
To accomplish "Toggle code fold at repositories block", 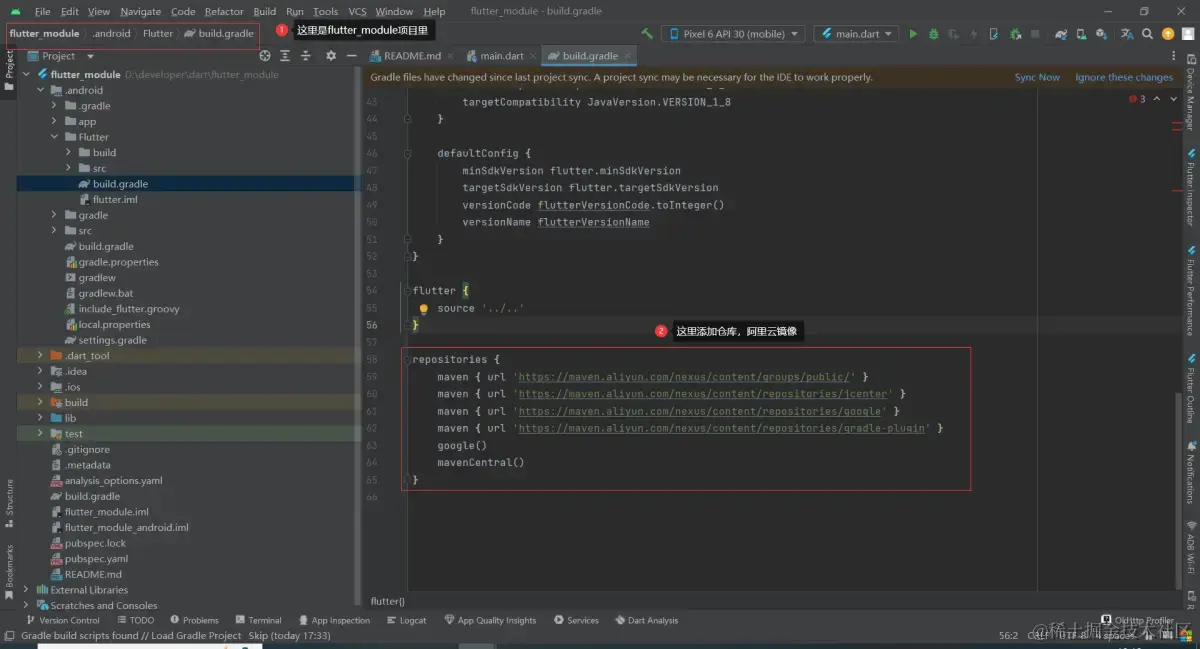I will click(x=407, y=359).
